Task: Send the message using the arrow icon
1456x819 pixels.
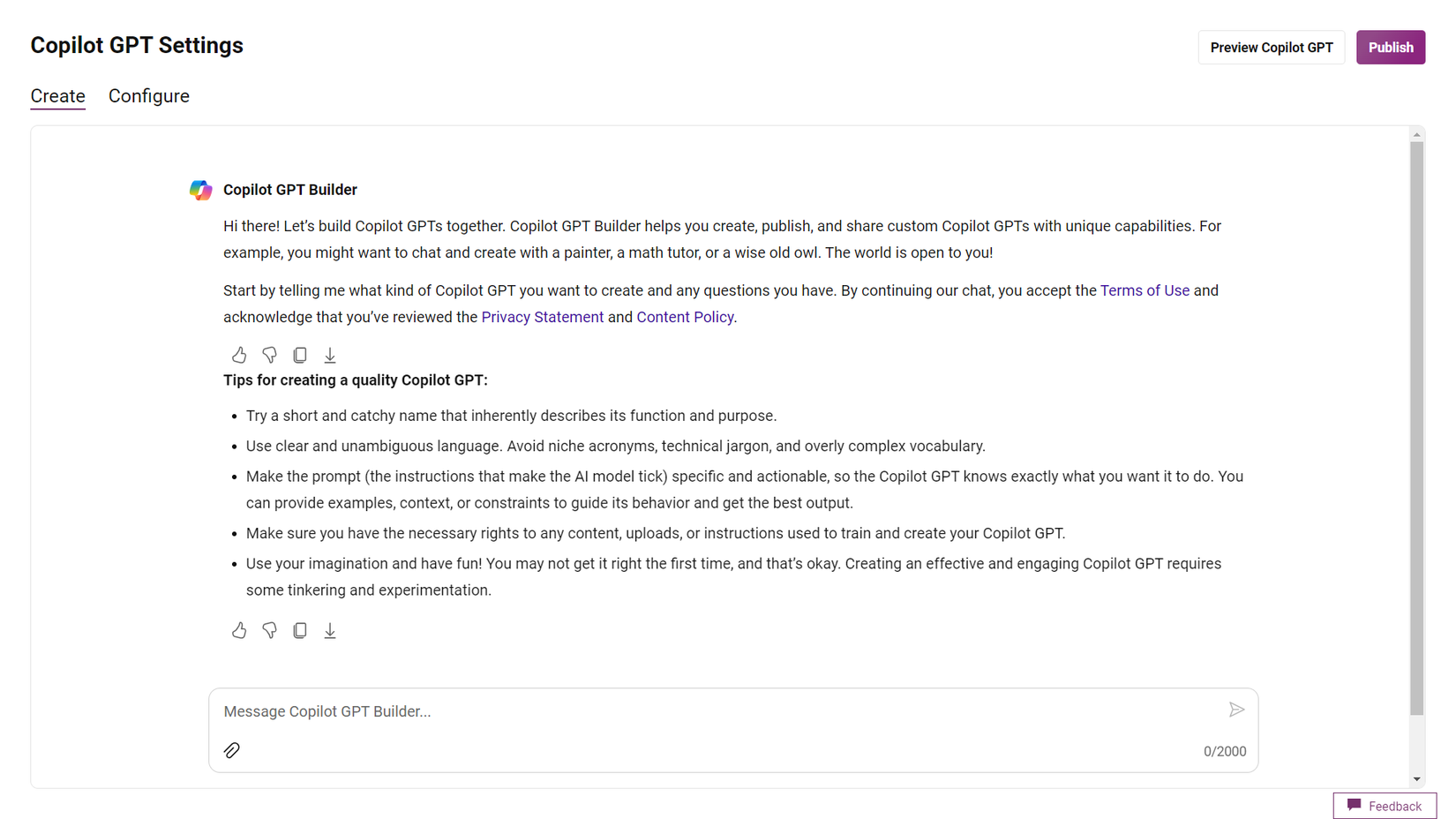Action: [1236, 710]
